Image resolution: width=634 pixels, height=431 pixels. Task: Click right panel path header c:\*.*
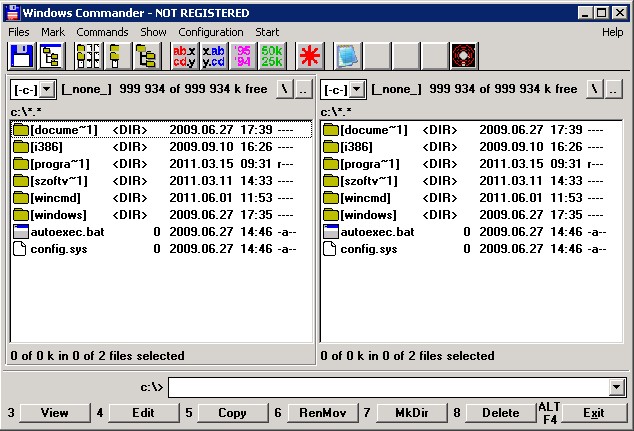click(x=336, y=112)
